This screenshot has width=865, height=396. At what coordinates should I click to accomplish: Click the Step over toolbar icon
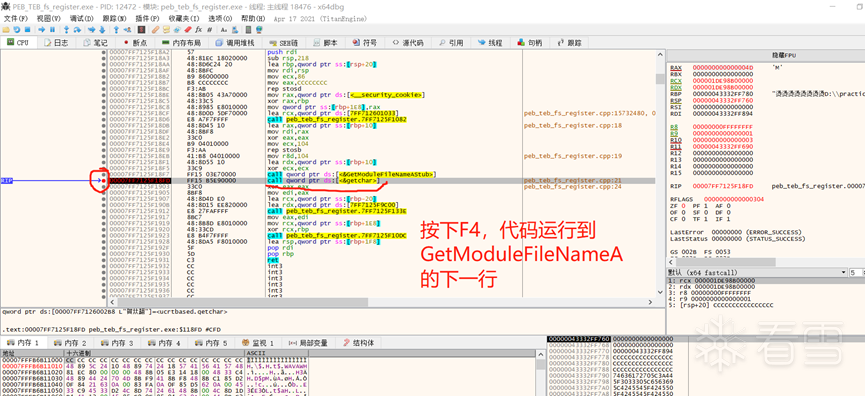77,29
